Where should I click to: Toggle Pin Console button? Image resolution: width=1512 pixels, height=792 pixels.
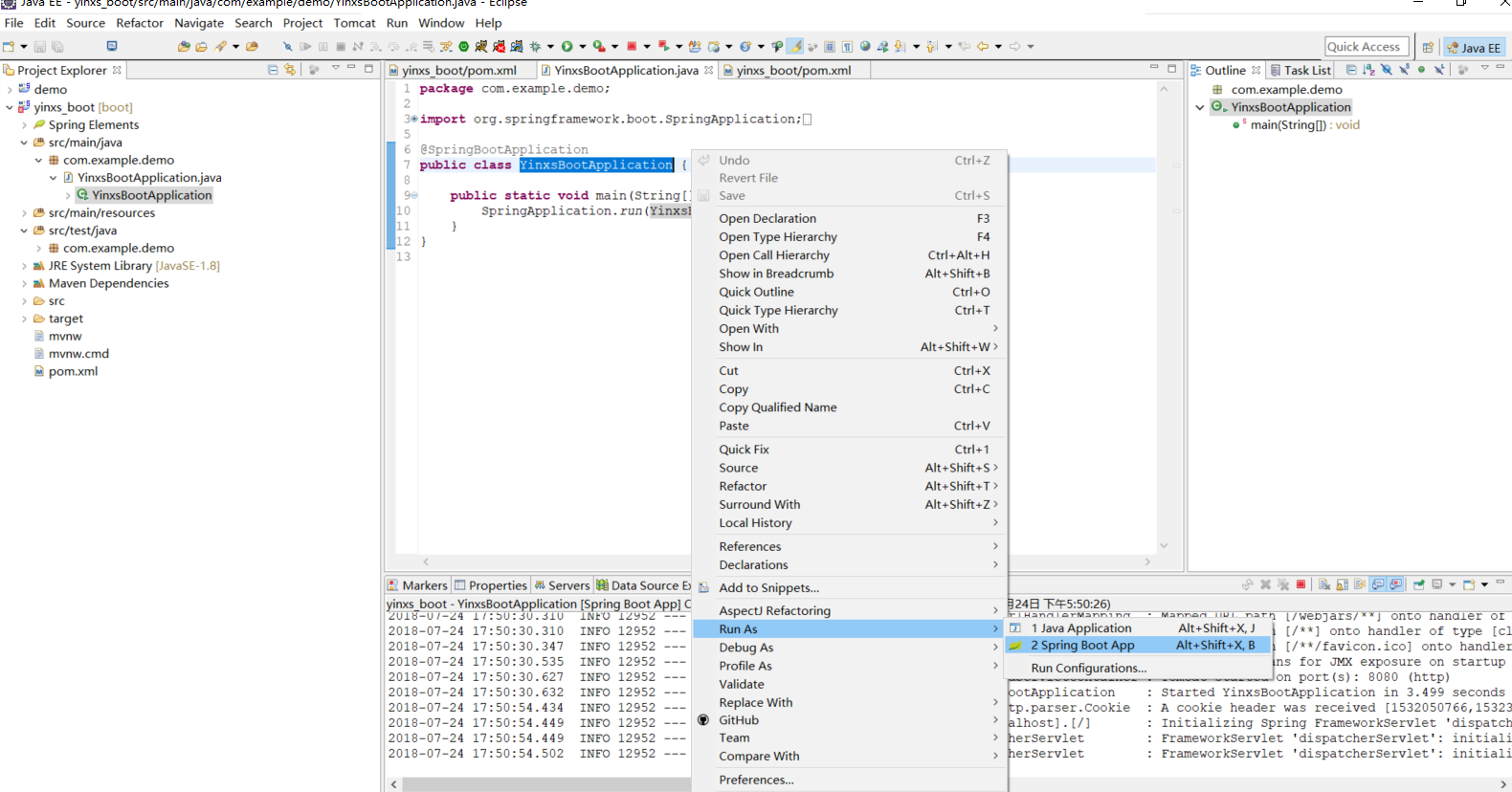click(1418, 584)
